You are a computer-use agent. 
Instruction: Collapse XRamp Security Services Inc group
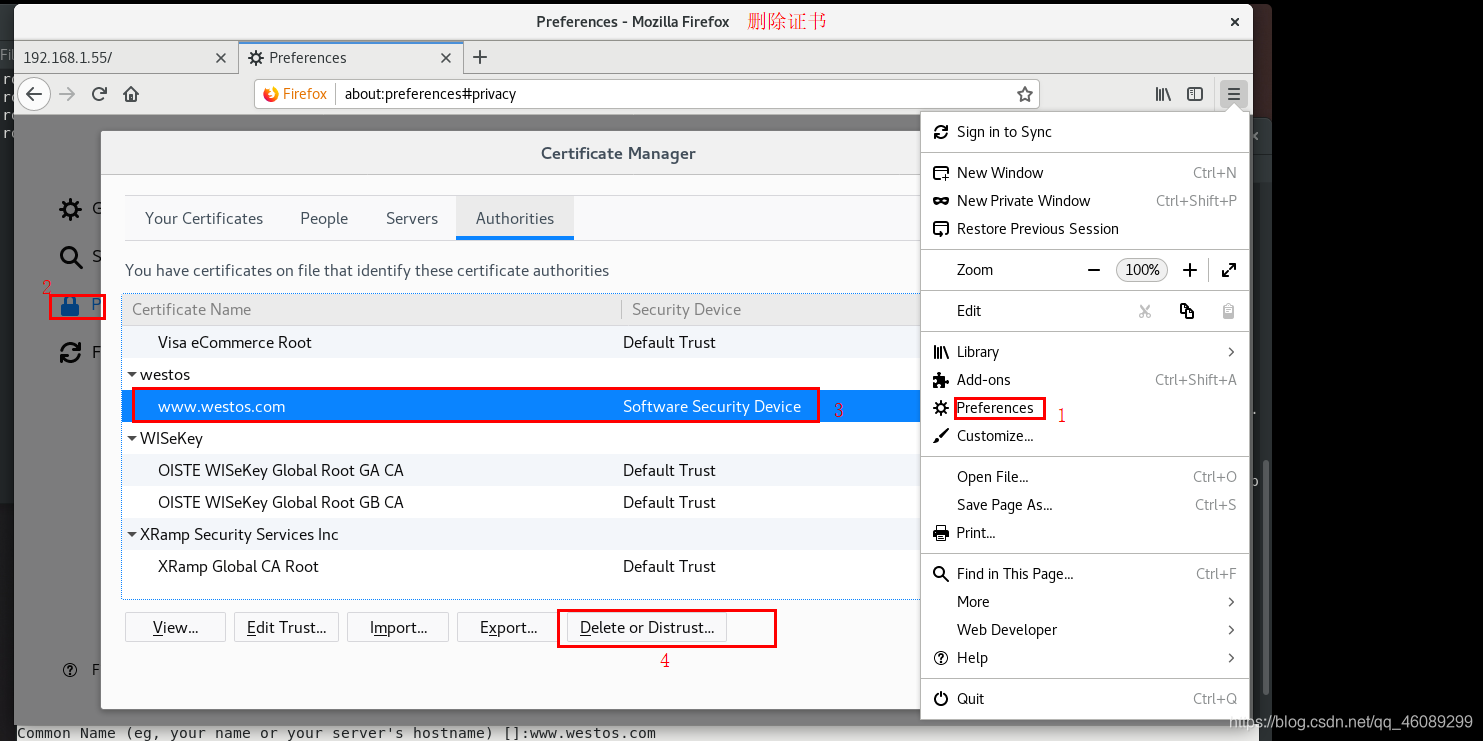132,535
